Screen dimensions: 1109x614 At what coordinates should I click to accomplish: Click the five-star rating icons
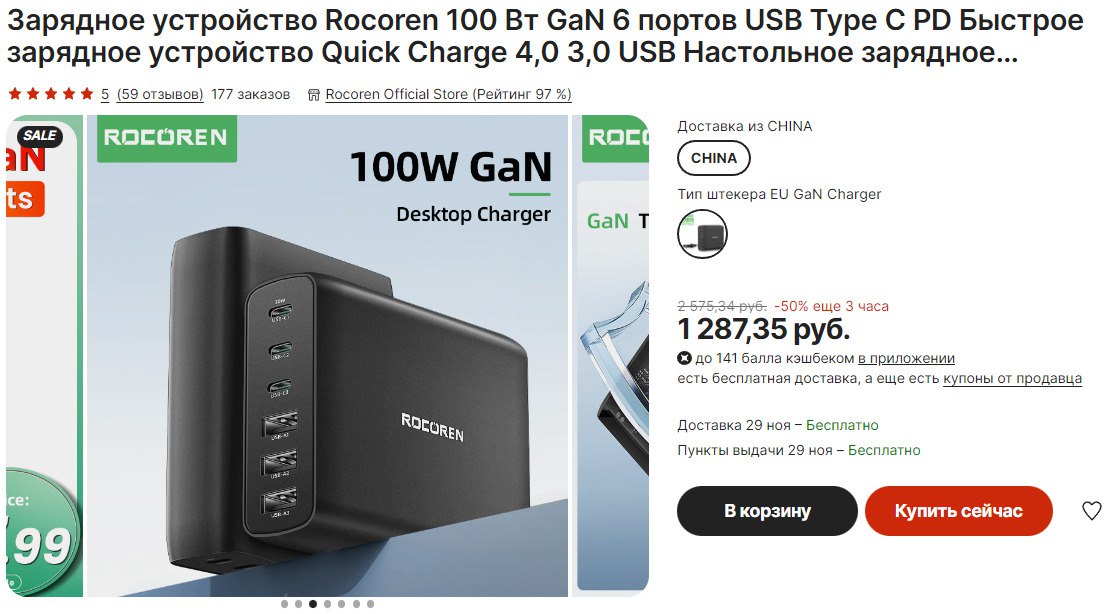51,93
